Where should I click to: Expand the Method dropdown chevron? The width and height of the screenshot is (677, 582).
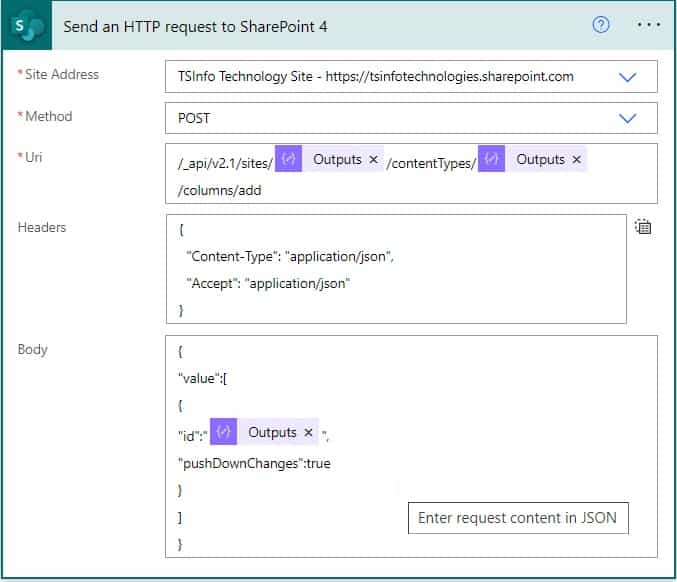627,118
